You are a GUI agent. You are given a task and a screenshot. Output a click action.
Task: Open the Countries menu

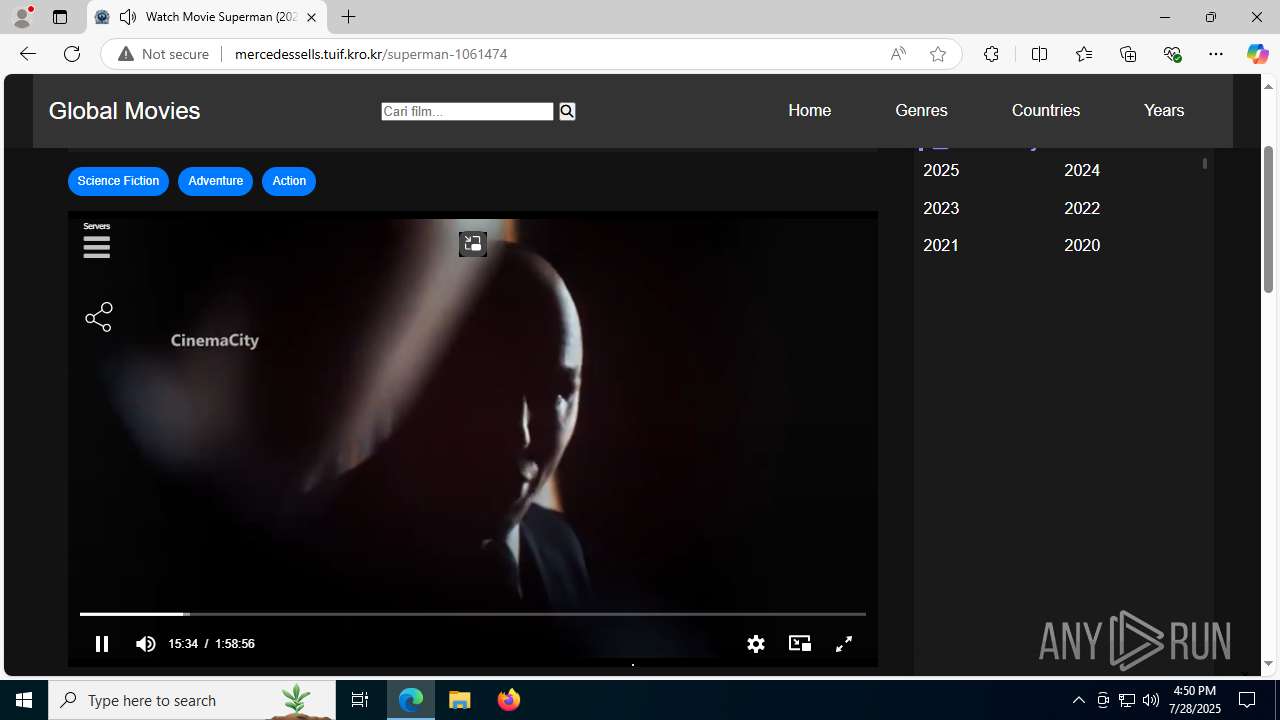click(x=1046, y=110)
